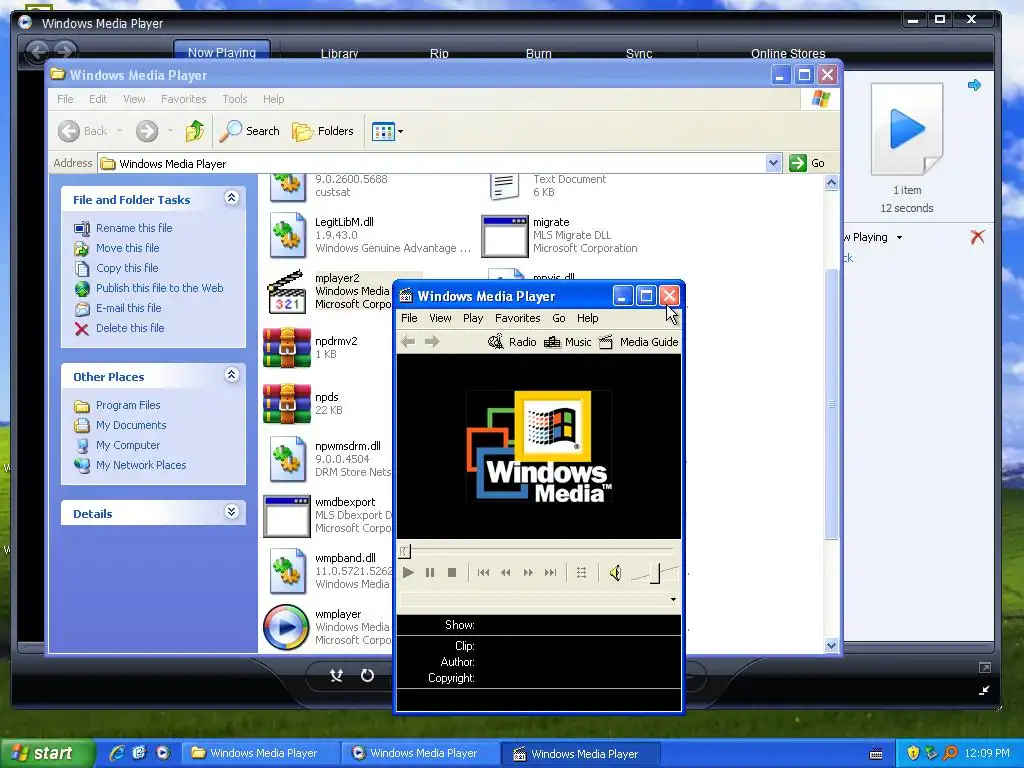Image resolution: width=1024 pixels, height=768 pixels.
Task: Open the Radio guide in small player
Action: pos(513,342)
